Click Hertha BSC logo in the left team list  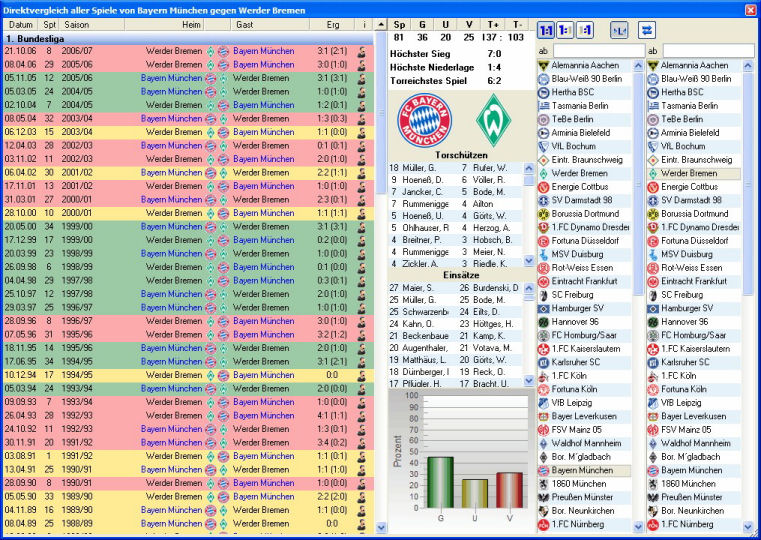(x=544, y=92)
